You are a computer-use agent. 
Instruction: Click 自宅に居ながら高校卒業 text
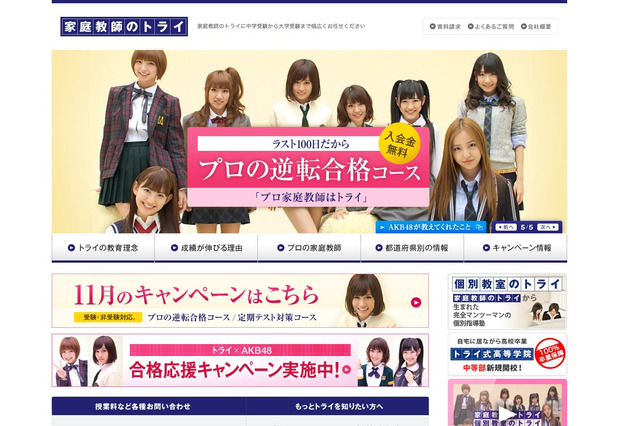pyautogui.click(x=492, y=342)
